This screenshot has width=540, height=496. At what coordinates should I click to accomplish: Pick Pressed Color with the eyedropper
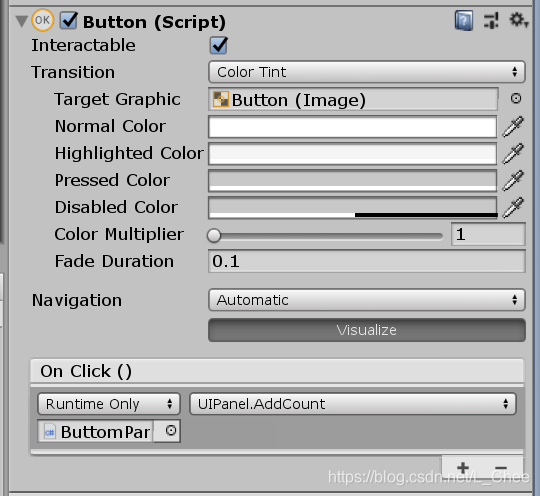tap(513, 180)
